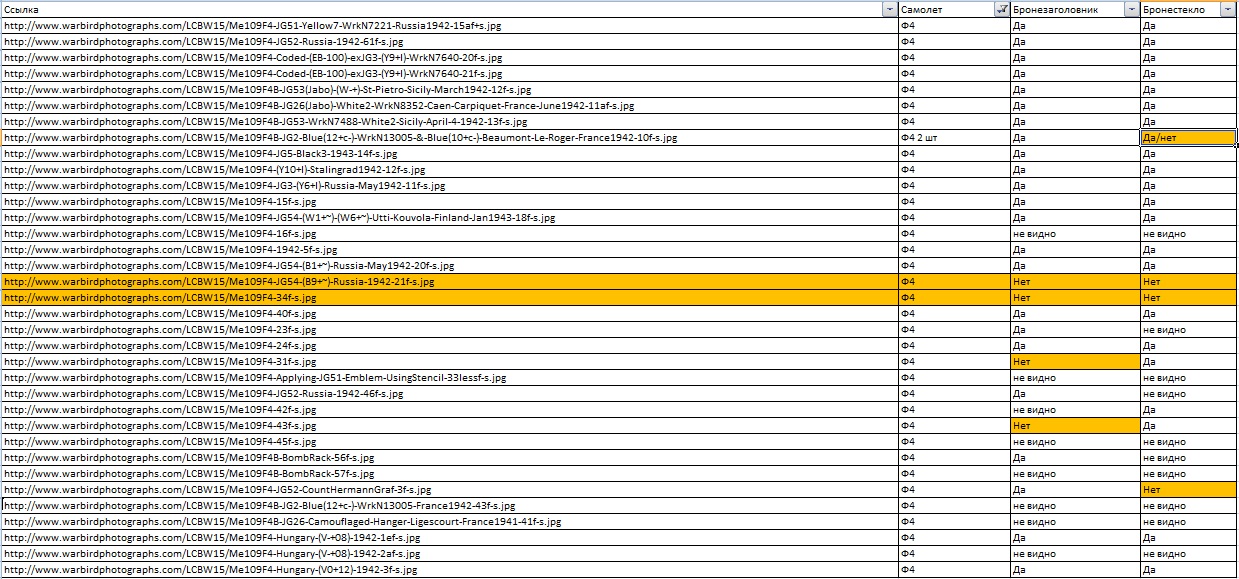Select the Beaumont-Le-Roger-France1942 URL cell
Screen dimensions: 1239x579
449,137
